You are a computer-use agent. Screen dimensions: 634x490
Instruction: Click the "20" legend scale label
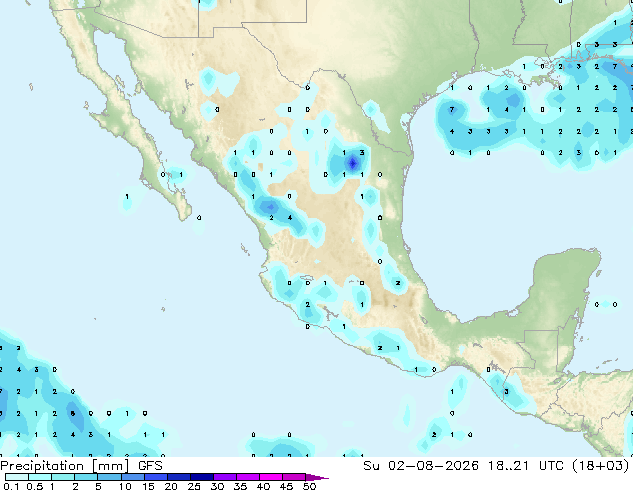tap(171, 486)
